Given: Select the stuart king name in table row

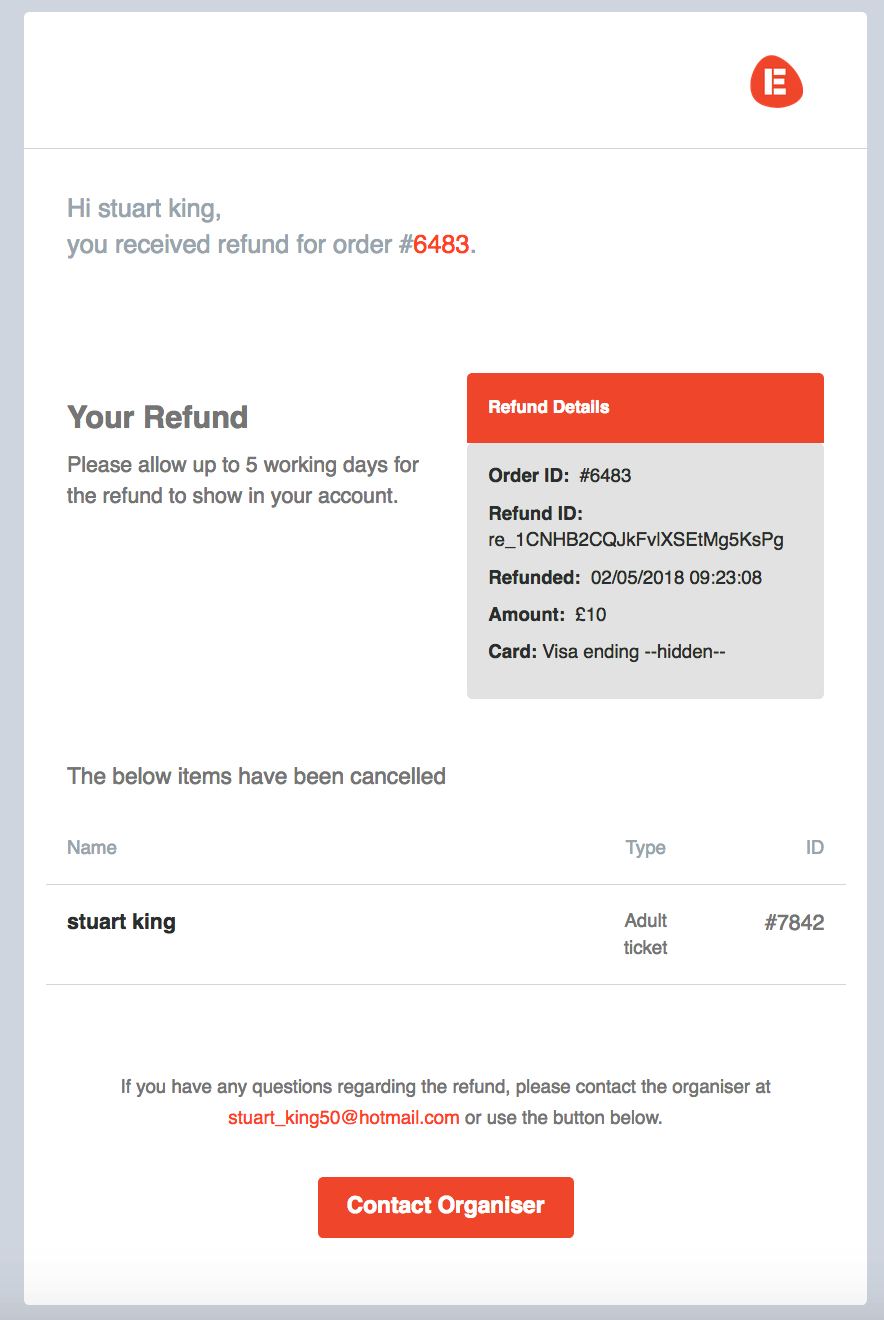Looking at the screenshot, I should pyautogui.click(x=121, y=922).
